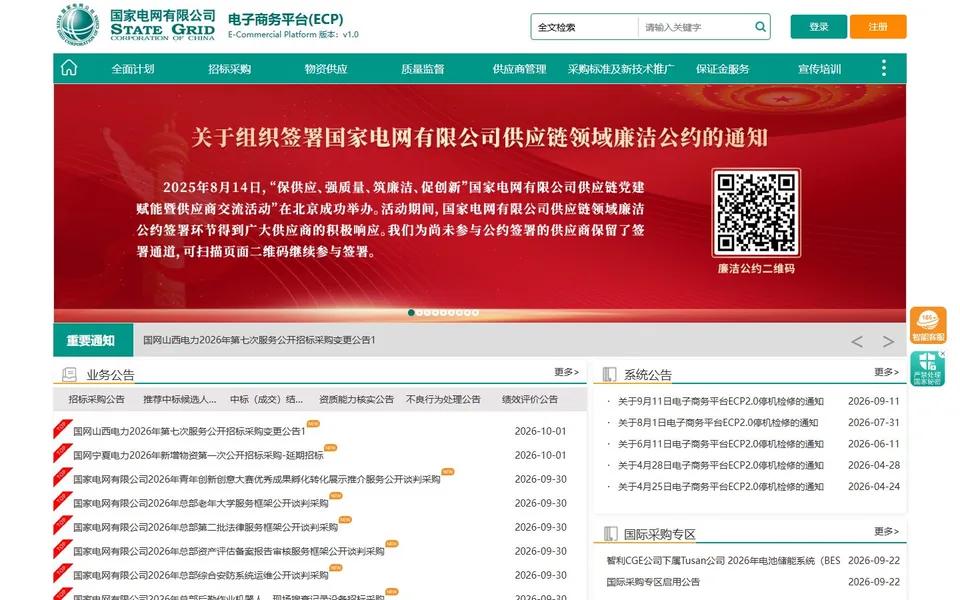Open the 全面计划 navigation menu
Image resolution: width=960 pixels, height=600 pixels.
click(x=133, y=69)
